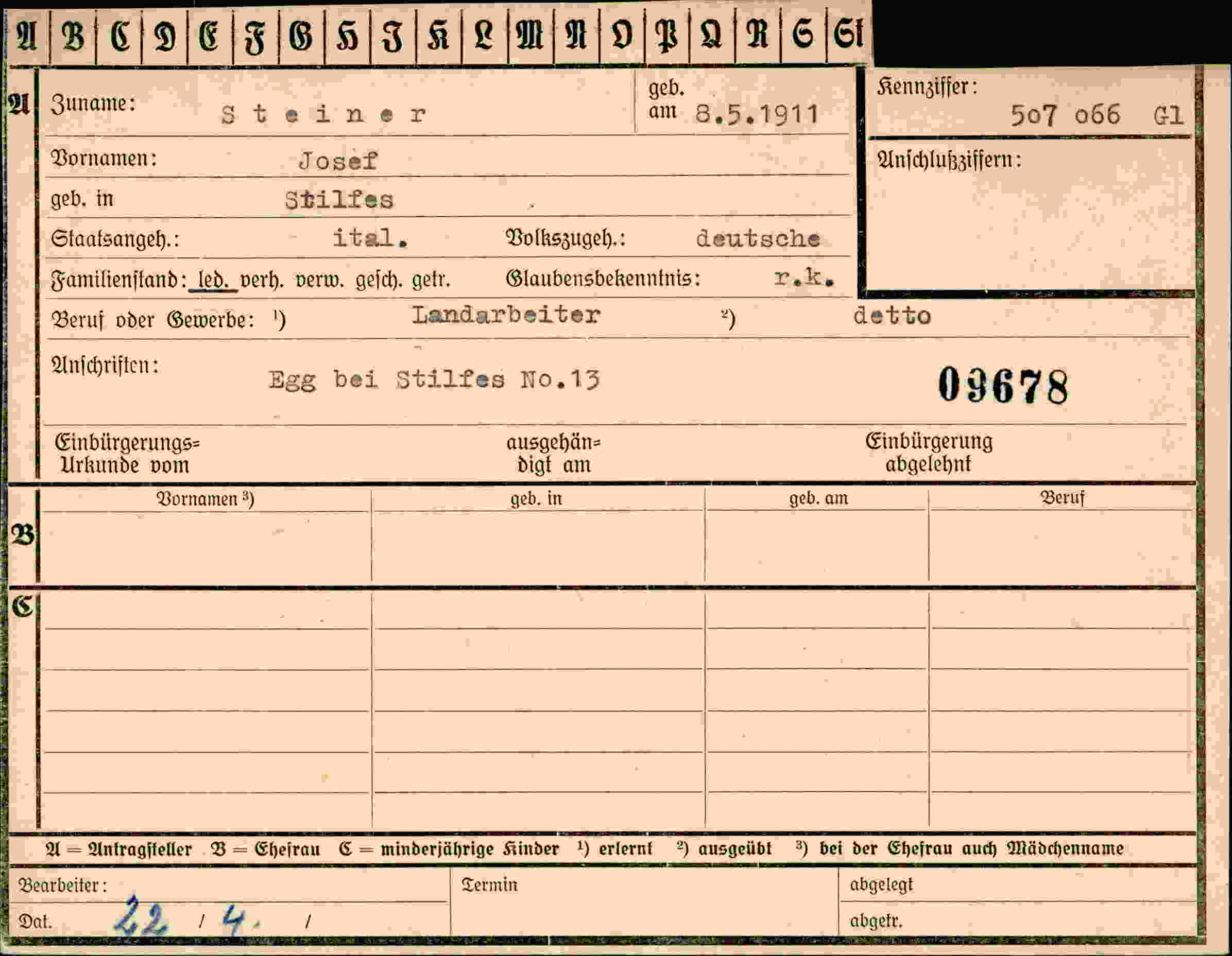Click the Zuname label
This screenshot has height=956, width=1232.
coord(94,103)
